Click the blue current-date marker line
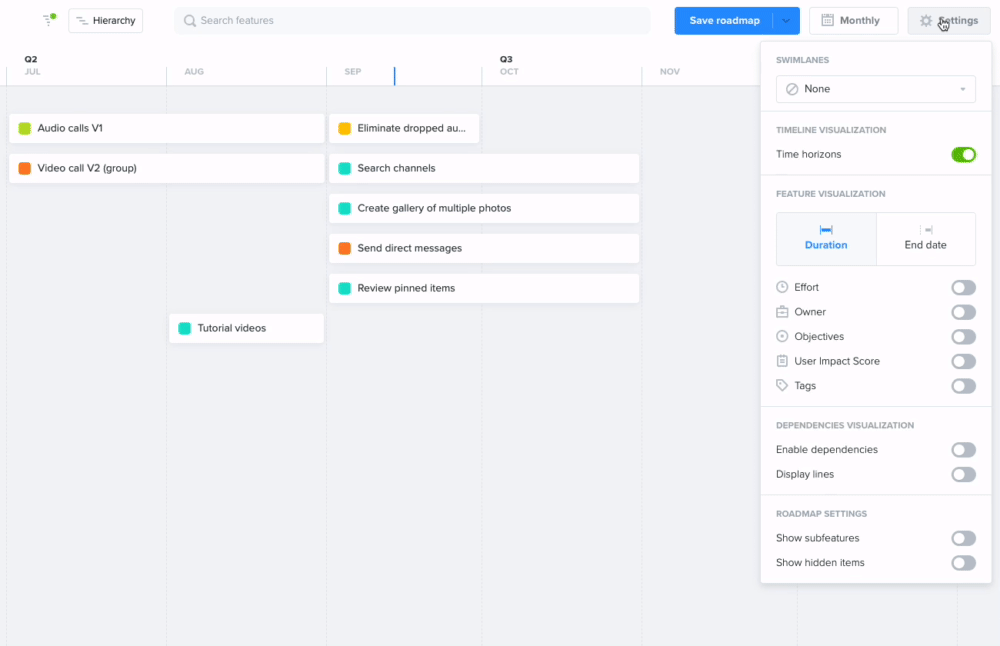The height and width of the screenshot is (646, 1000). [394, 76]
